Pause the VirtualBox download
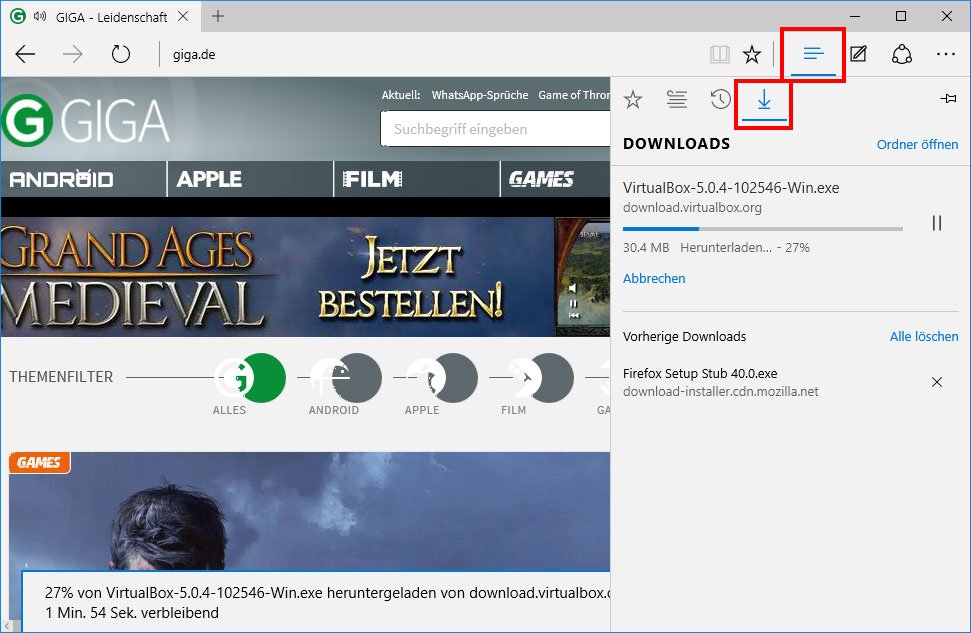This screenshot has height=633, width=971. (937, 223)
